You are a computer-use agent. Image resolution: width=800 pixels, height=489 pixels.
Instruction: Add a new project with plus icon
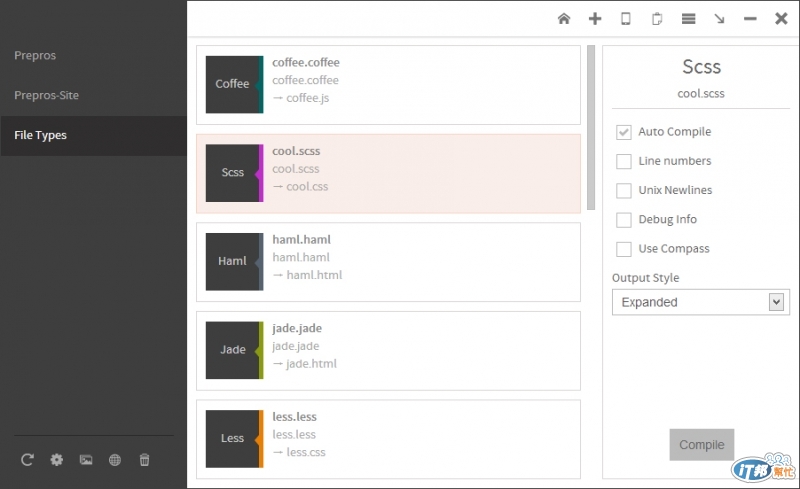pos(595,19)
